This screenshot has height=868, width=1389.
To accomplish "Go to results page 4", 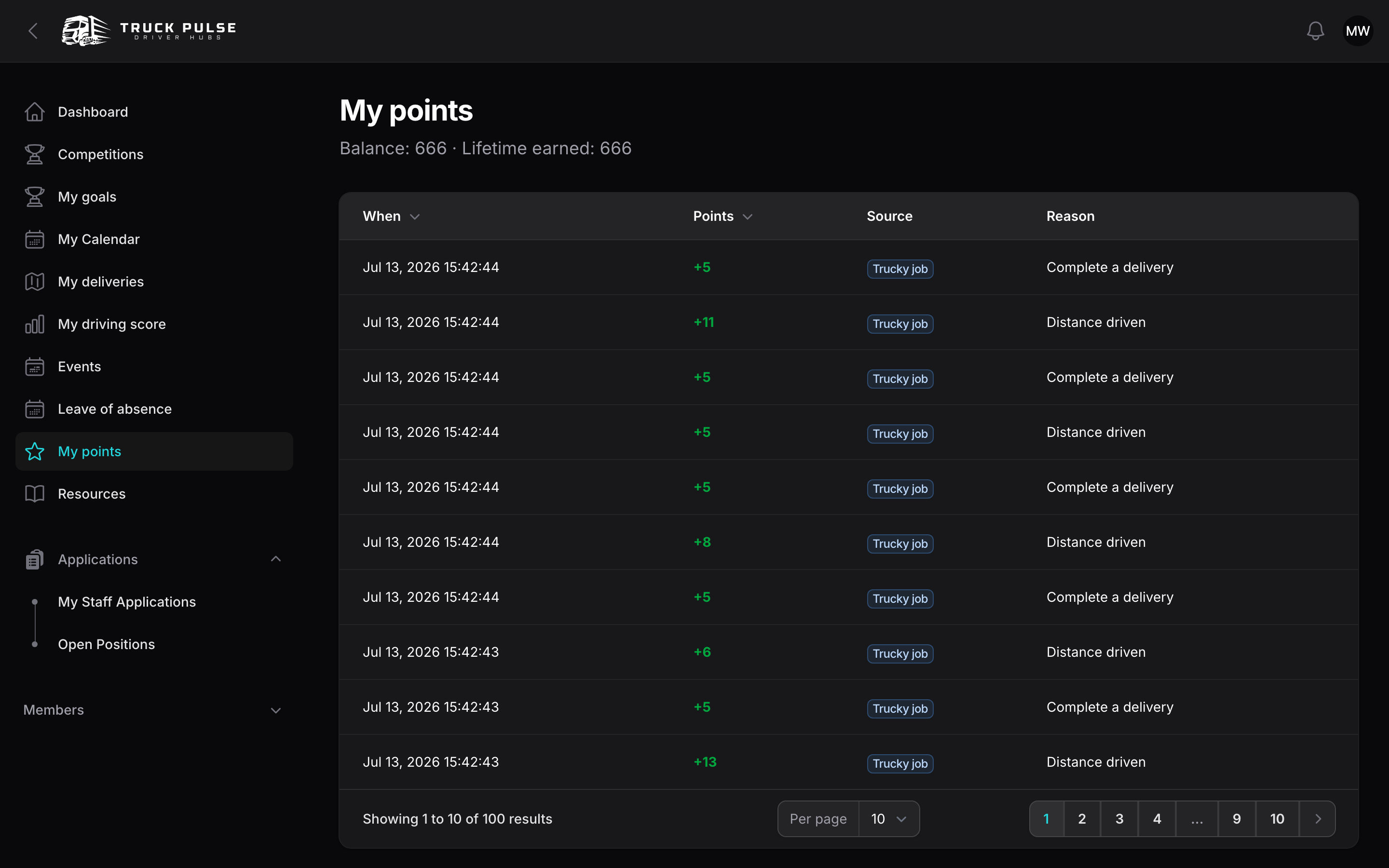I will (x=1157, y=819).
